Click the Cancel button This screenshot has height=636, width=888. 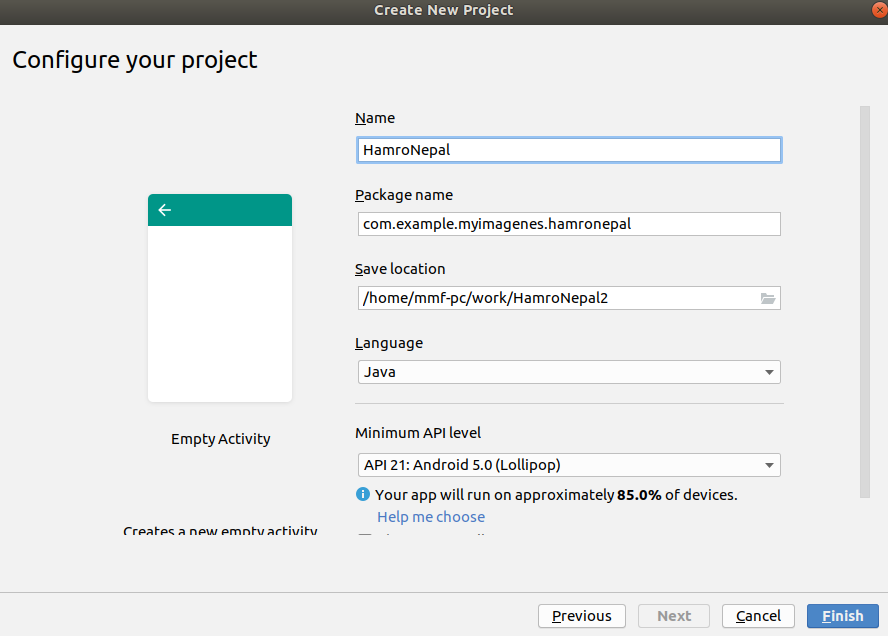point(758,616)
